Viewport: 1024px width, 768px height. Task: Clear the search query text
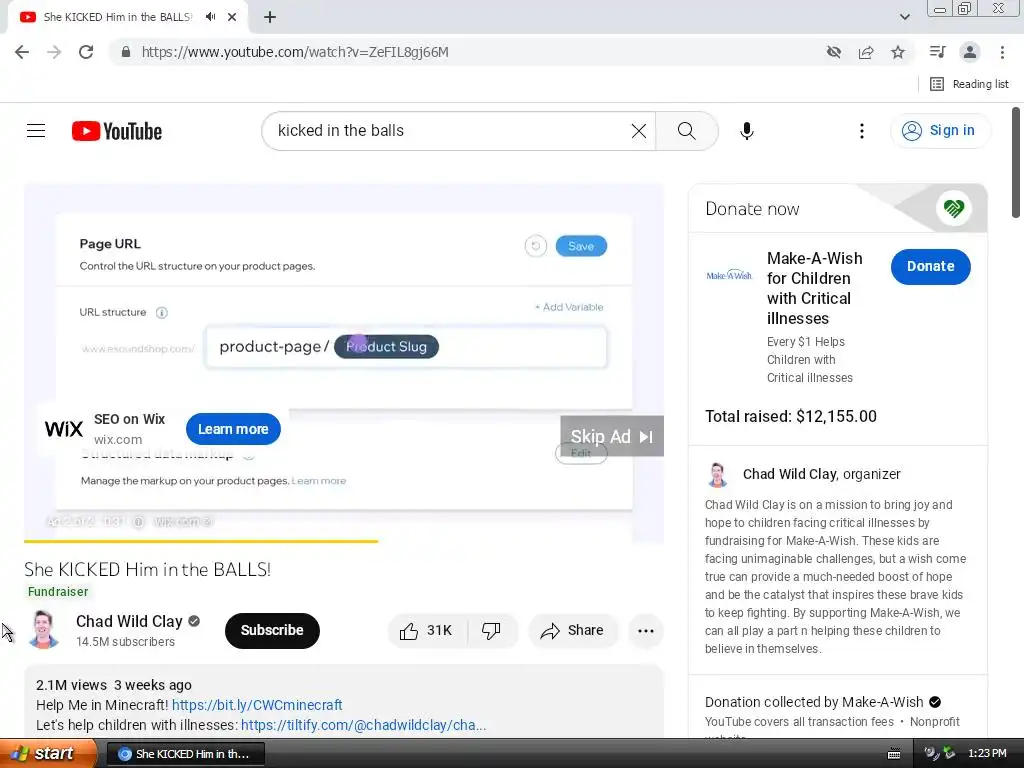pyautogui.click(x=639, y=131)
